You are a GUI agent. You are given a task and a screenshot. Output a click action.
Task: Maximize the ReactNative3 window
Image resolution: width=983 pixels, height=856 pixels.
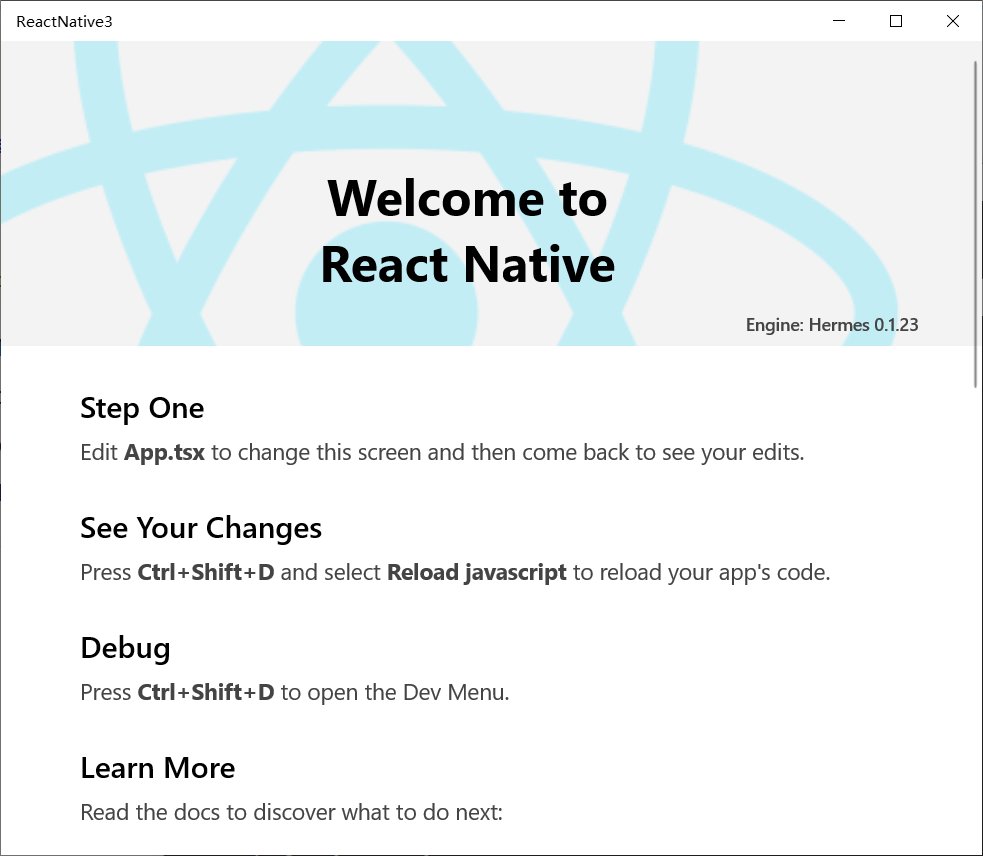click(x=896, y=21)
